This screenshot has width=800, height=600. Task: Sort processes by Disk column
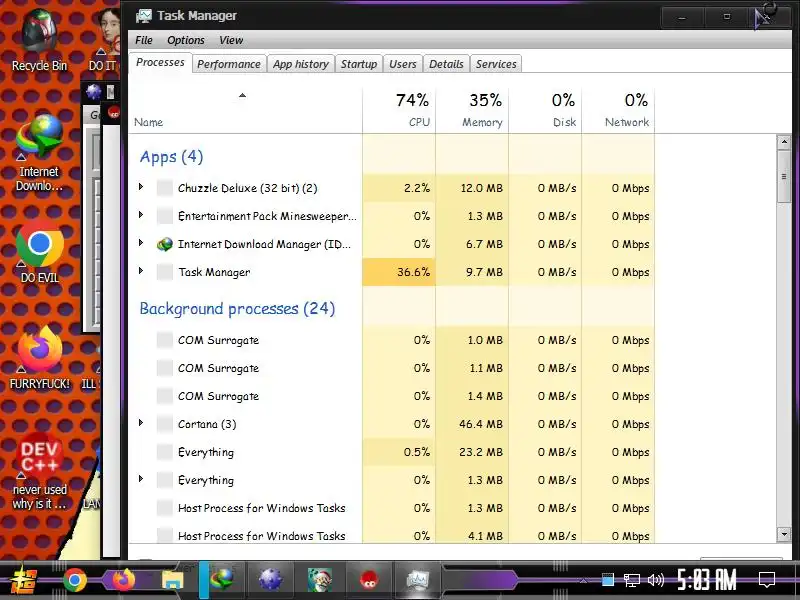[545, 111]
